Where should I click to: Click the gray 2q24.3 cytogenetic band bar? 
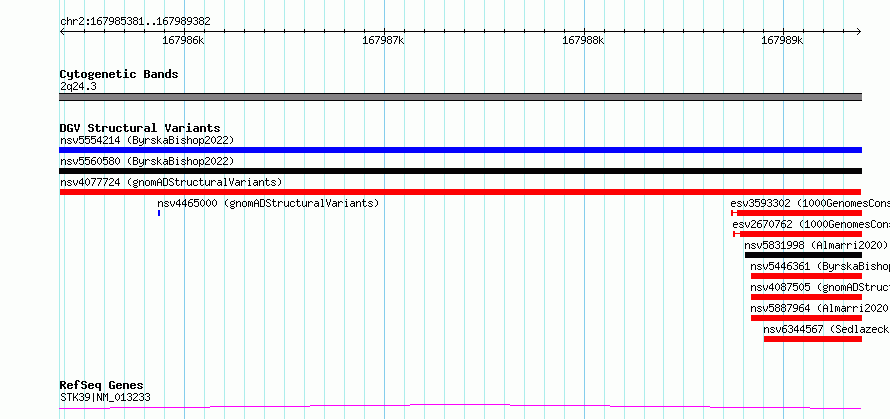pyautogui.click(x=460, y=97)
